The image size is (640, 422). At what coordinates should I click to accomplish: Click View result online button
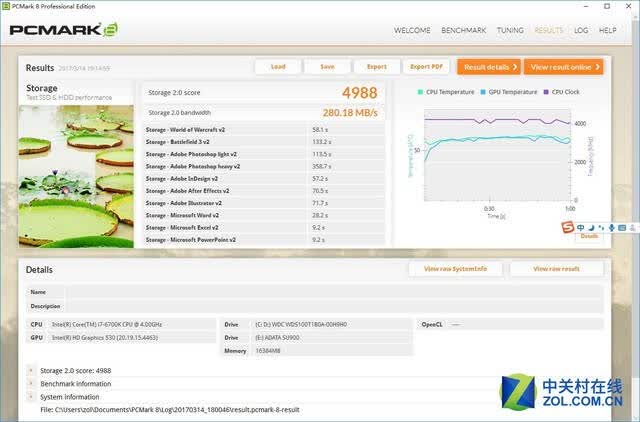tap(564, 67)
